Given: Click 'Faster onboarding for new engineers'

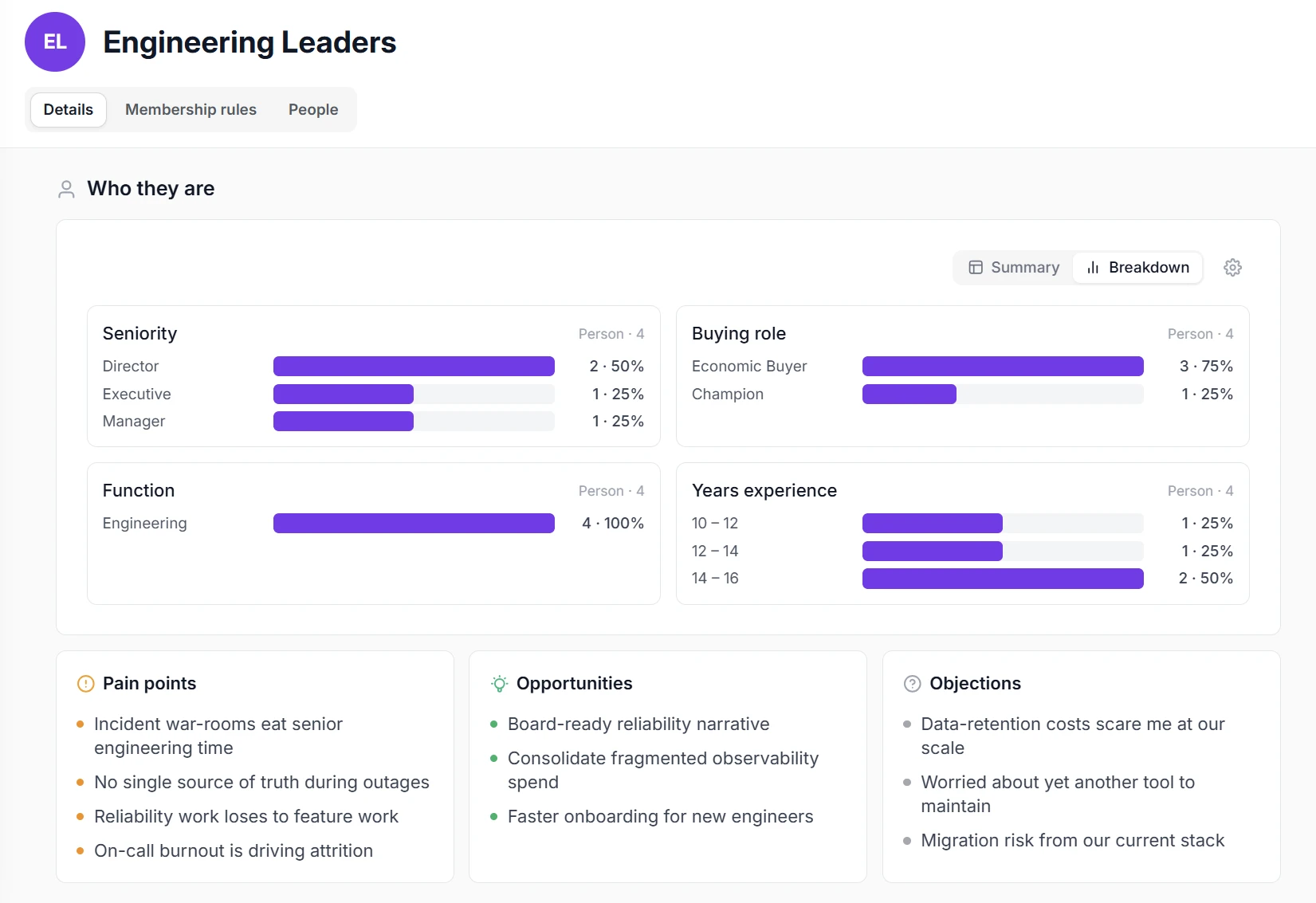Looking at the screenshot, I should point(661,817).
